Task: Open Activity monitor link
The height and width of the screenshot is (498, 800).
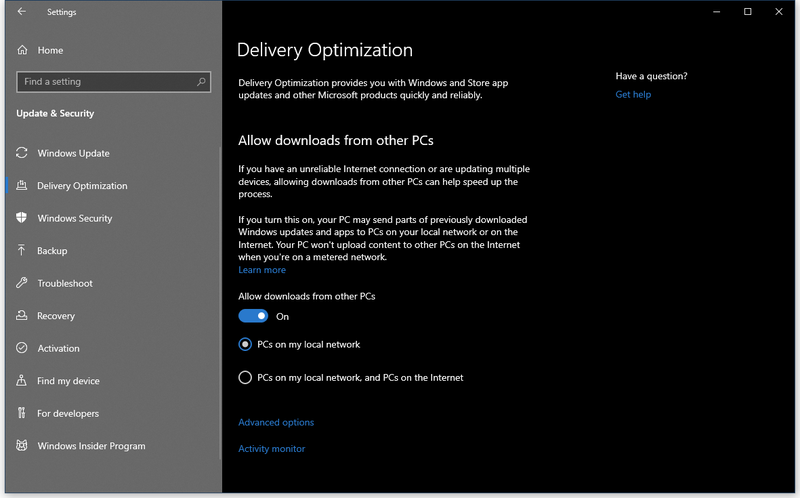Action: click(x=271, y=449)
